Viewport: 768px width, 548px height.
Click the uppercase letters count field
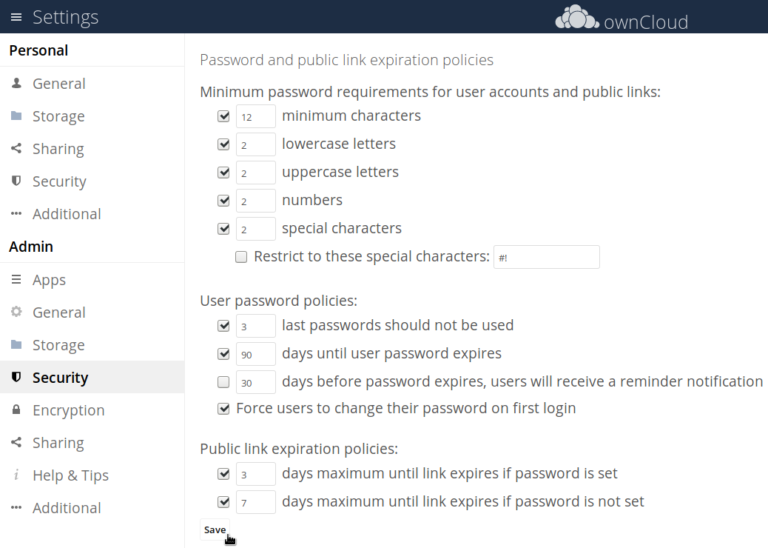point(256,173)
